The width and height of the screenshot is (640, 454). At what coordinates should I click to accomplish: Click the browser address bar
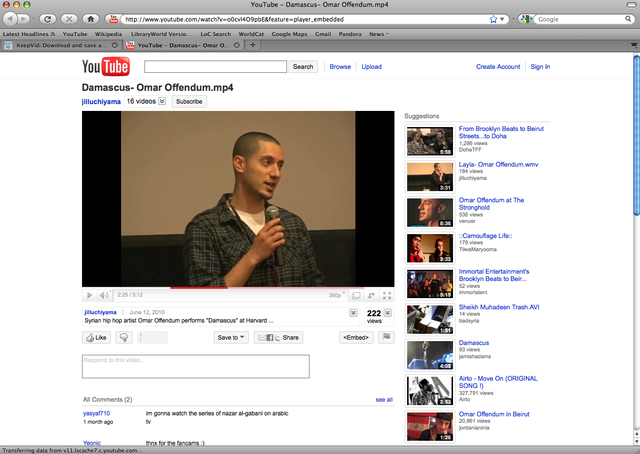pyautogui.click(x=306, y=19)
